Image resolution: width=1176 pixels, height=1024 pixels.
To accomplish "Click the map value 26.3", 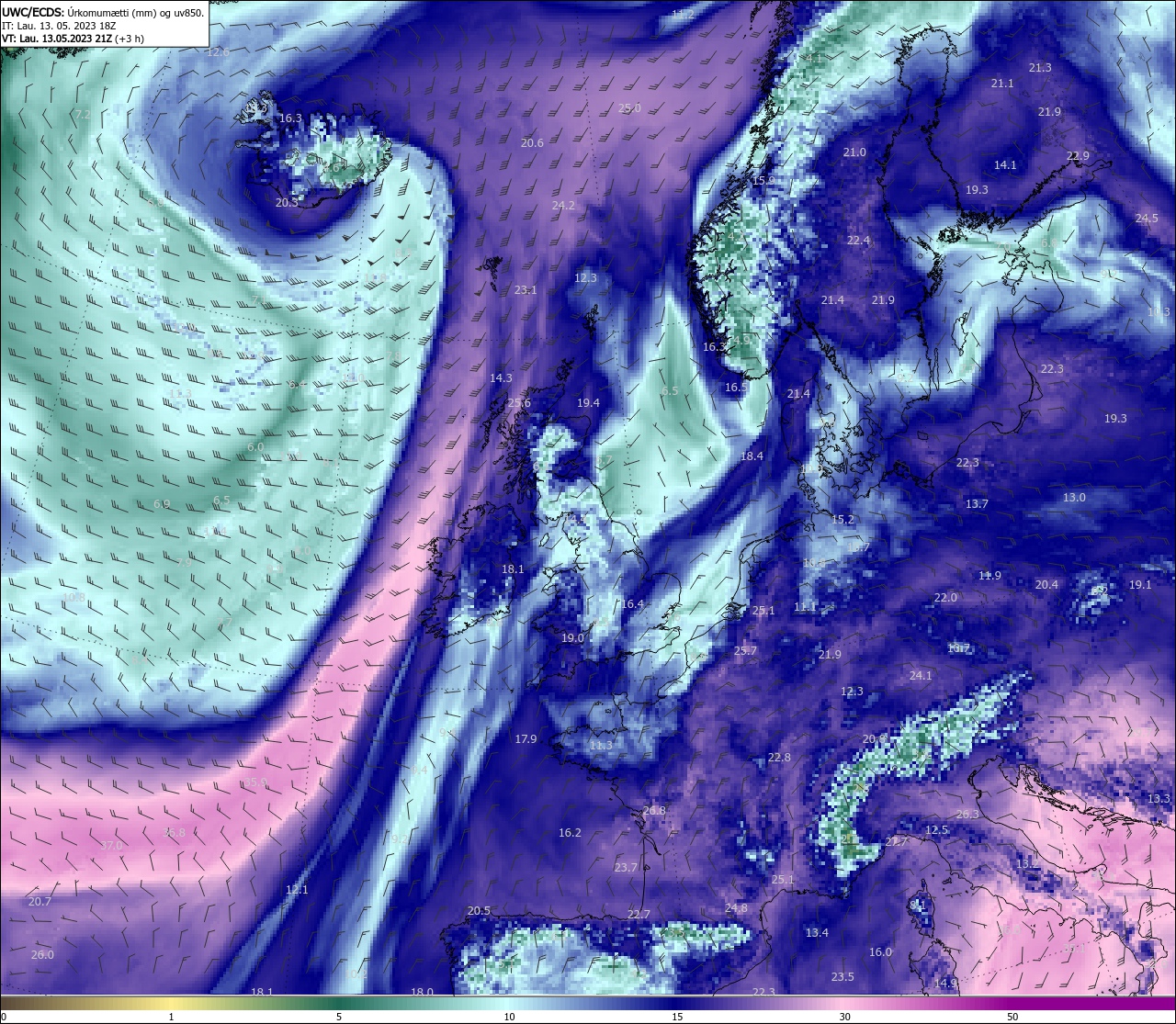I will [x=967, y=815].
